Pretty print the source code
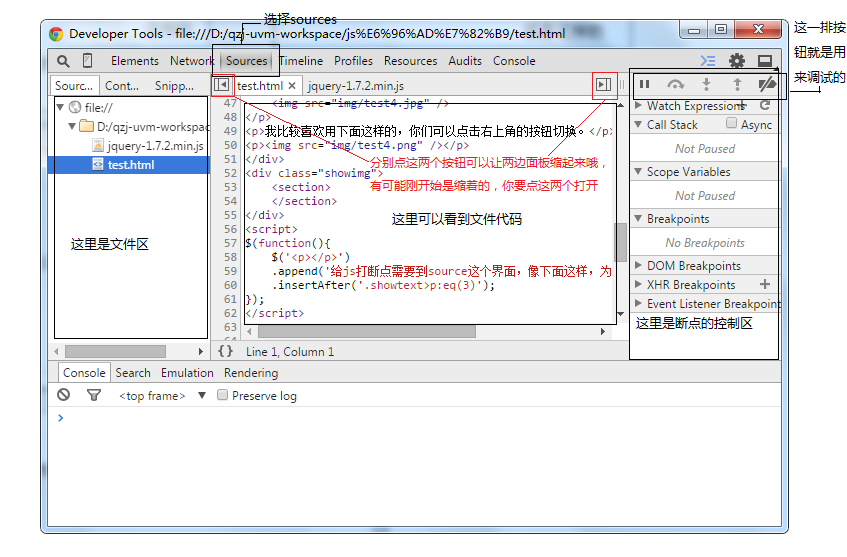 click(225, 351)
